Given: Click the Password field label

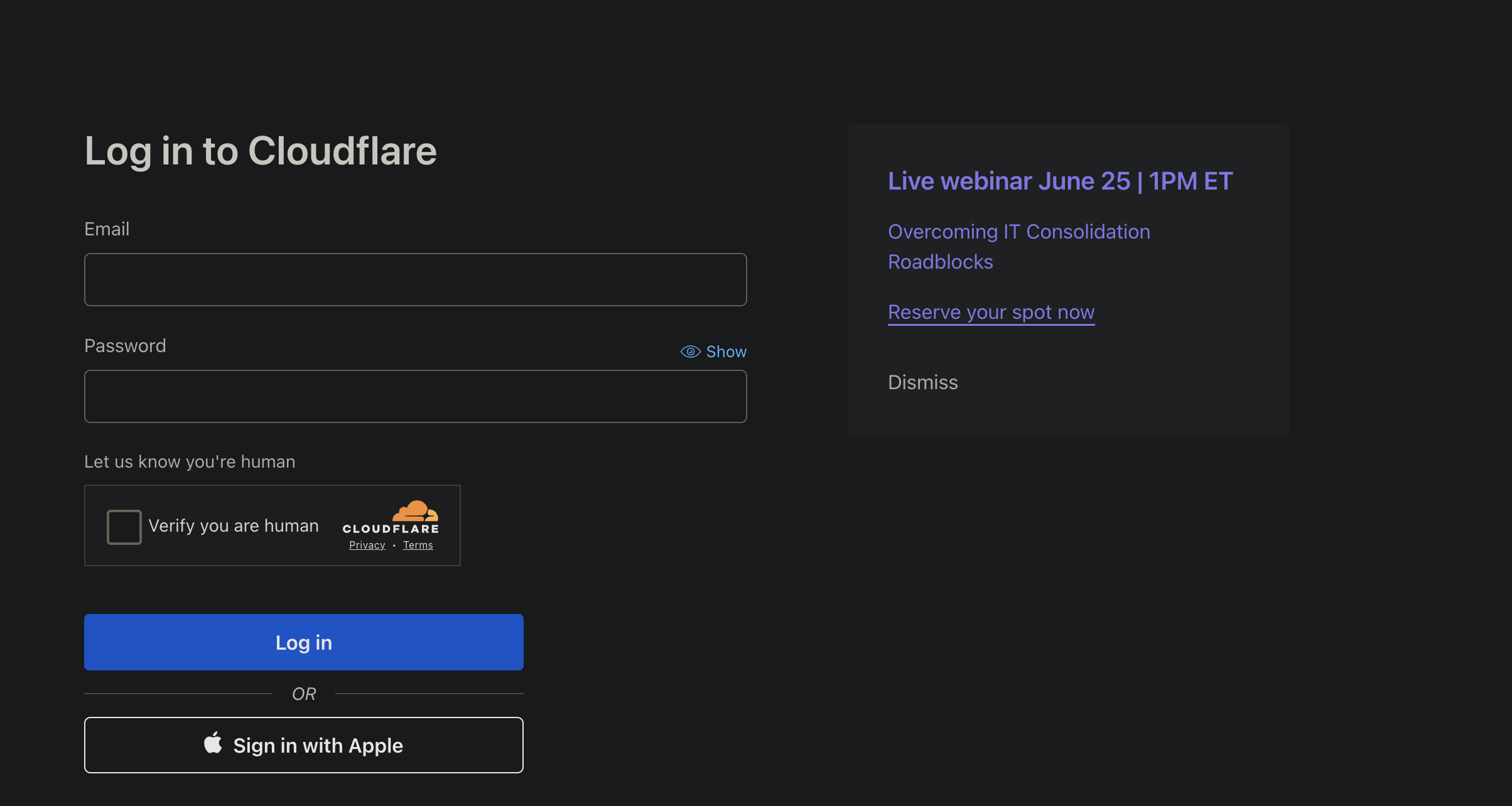Looking at the screenshot, I should click(x=125, y=346).
